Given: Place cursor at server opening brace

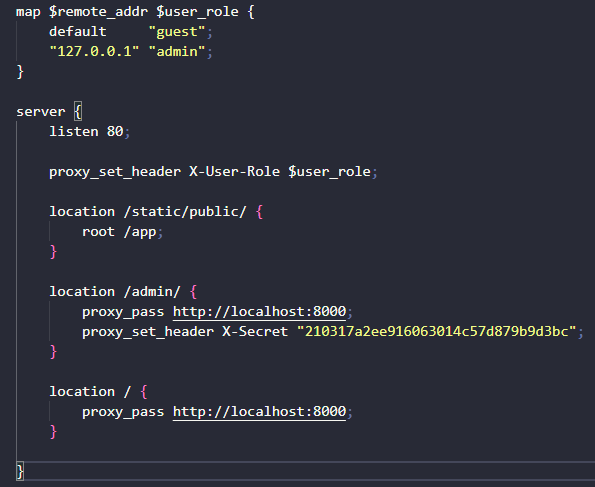Looking at the screenshot, I should [78, 111].
